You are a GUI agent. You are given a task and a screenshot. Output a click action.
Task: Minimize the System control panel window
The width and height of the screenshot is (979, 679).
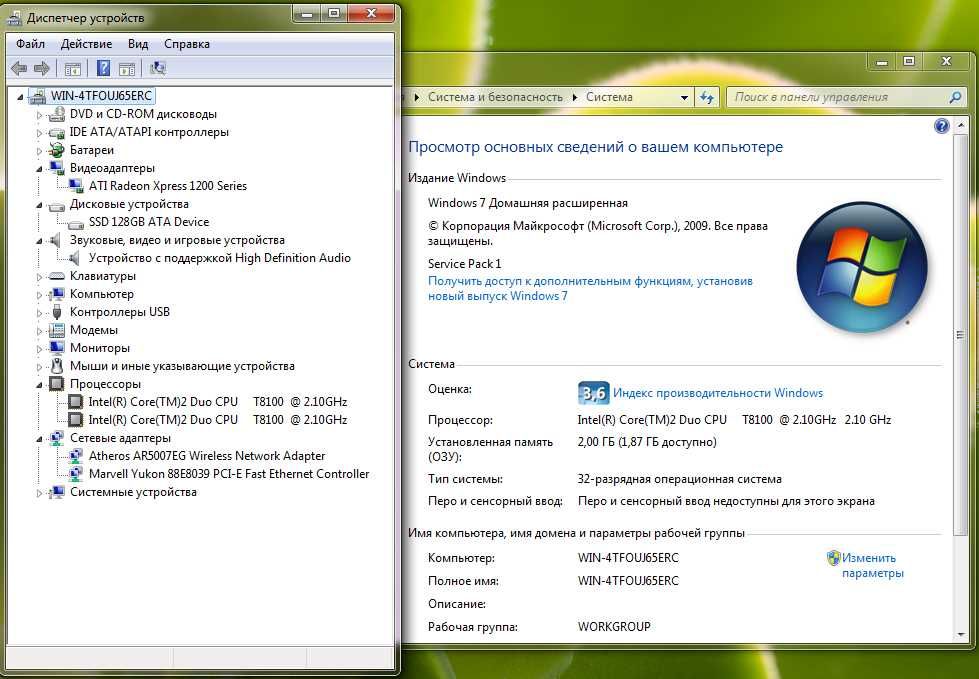pos(882,61)
